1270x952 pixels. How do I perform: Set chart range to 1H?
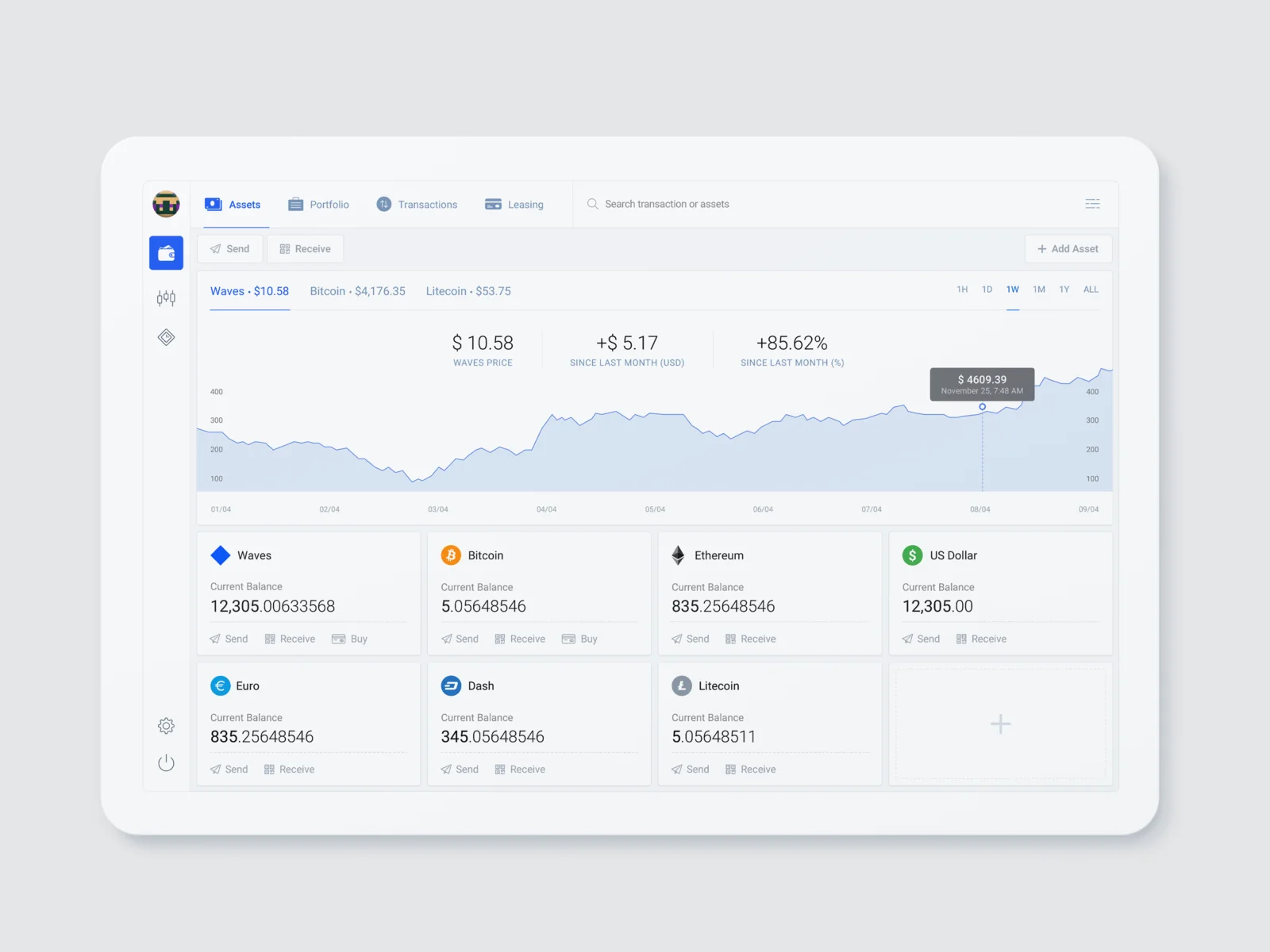click(x=962, y=290)
